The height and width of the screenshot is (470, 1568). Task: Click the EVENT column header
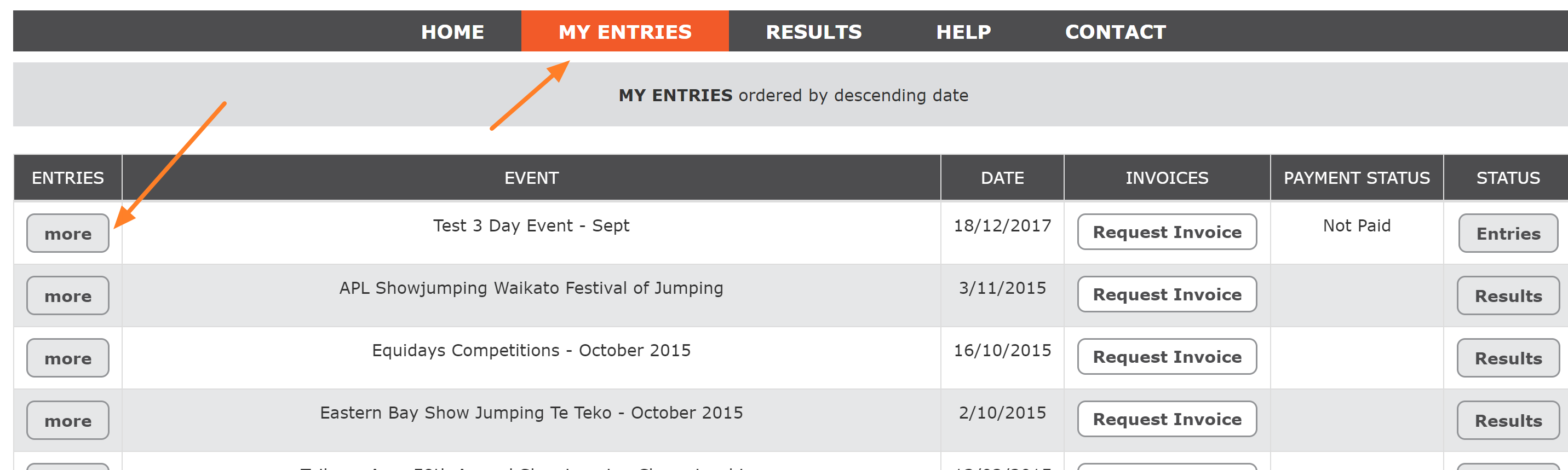[x=531, y=178]
